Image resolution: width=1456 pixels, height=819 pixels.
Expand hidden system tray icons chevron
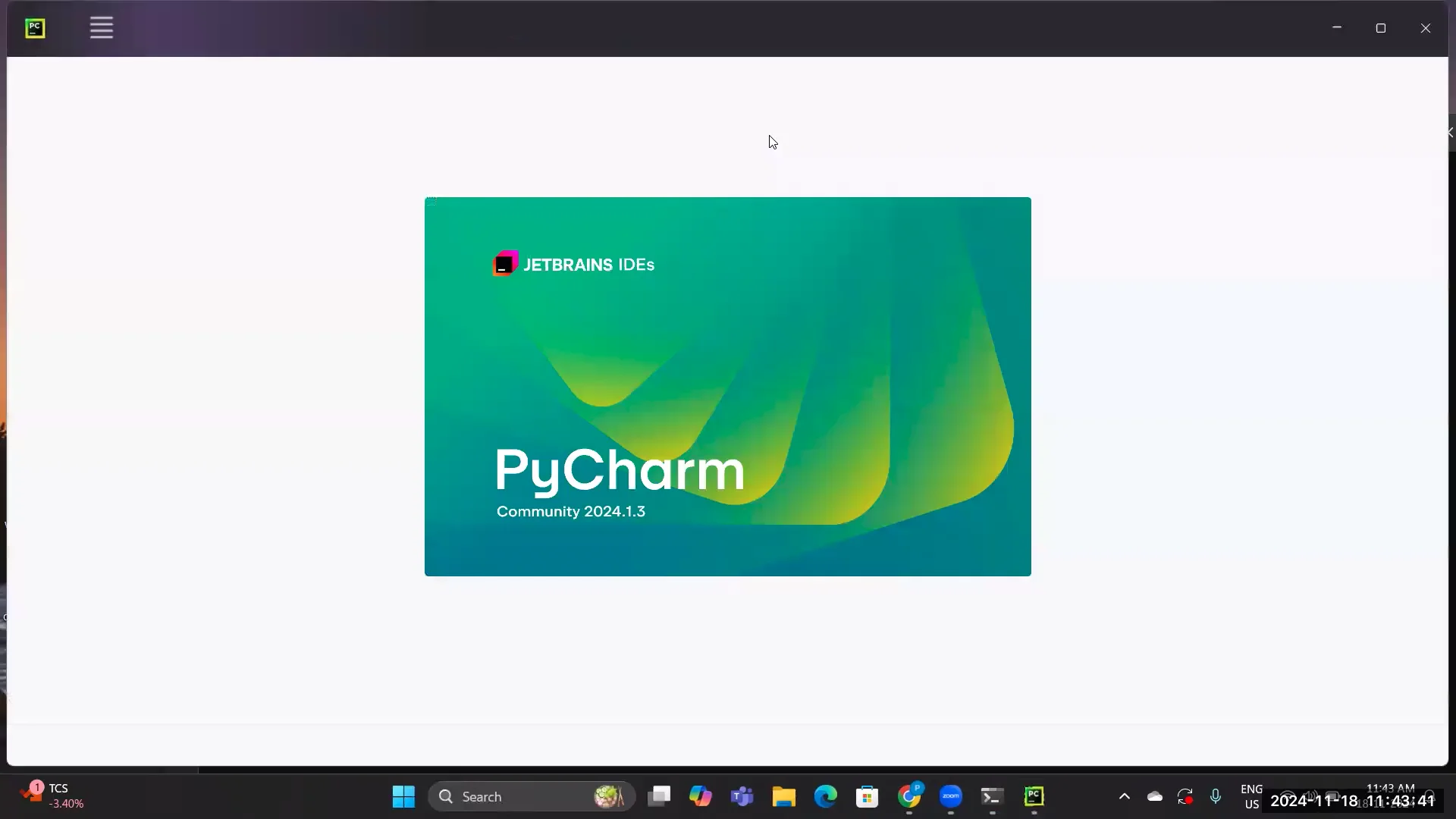coord(1125,796)
